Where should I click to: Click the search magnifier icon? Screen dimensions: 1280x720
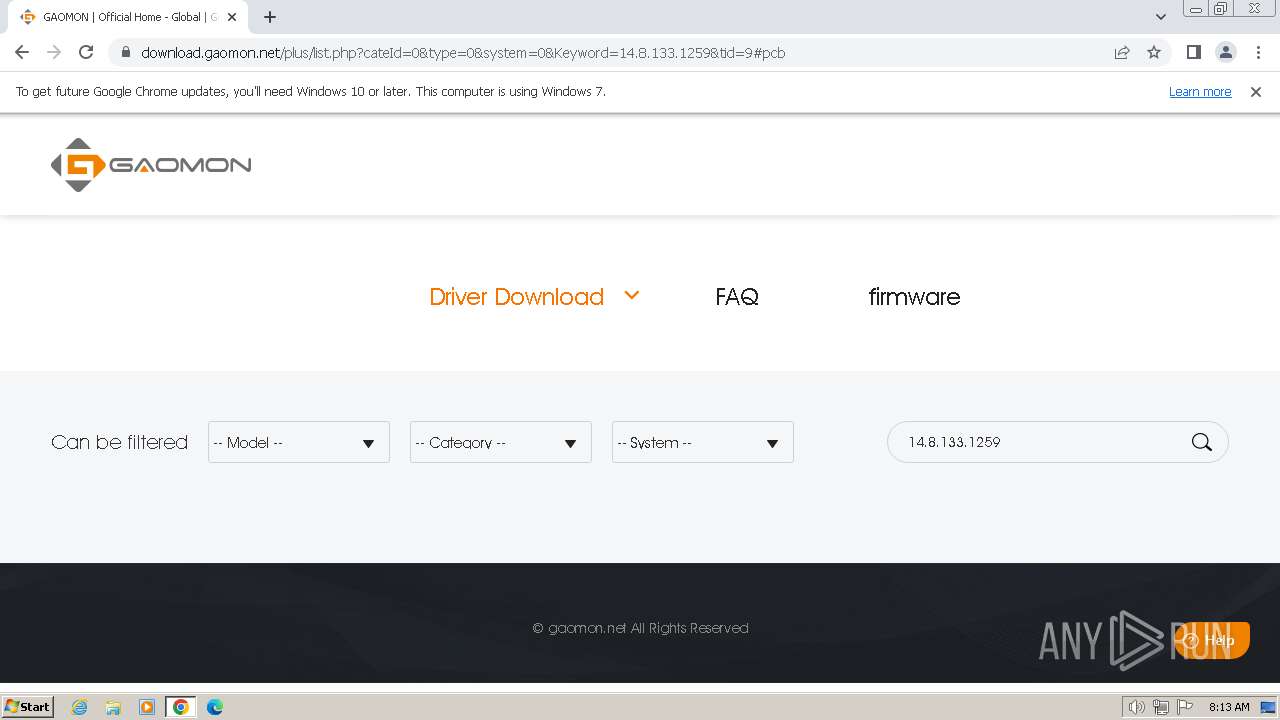pyautogui.click(x=1202, y=442)
